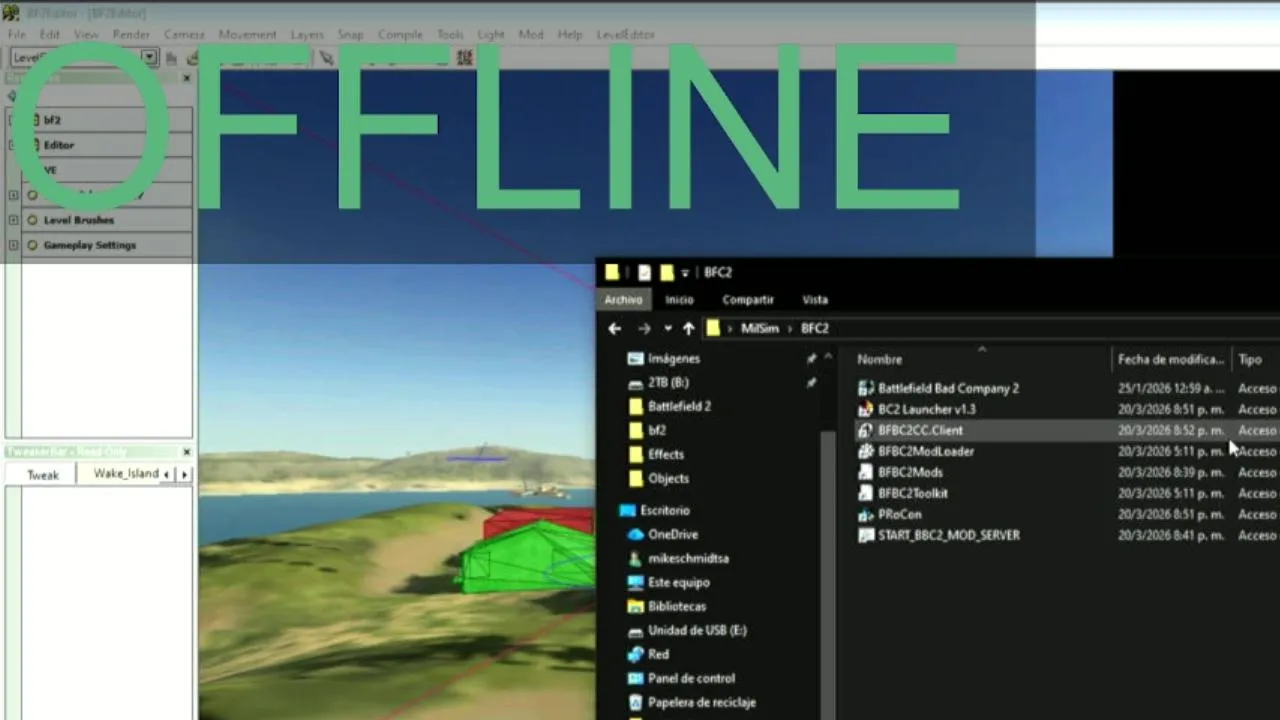Go up one folder level in Explorer
The width and height of the screenshot is (1280, 720).
[688, 328]
